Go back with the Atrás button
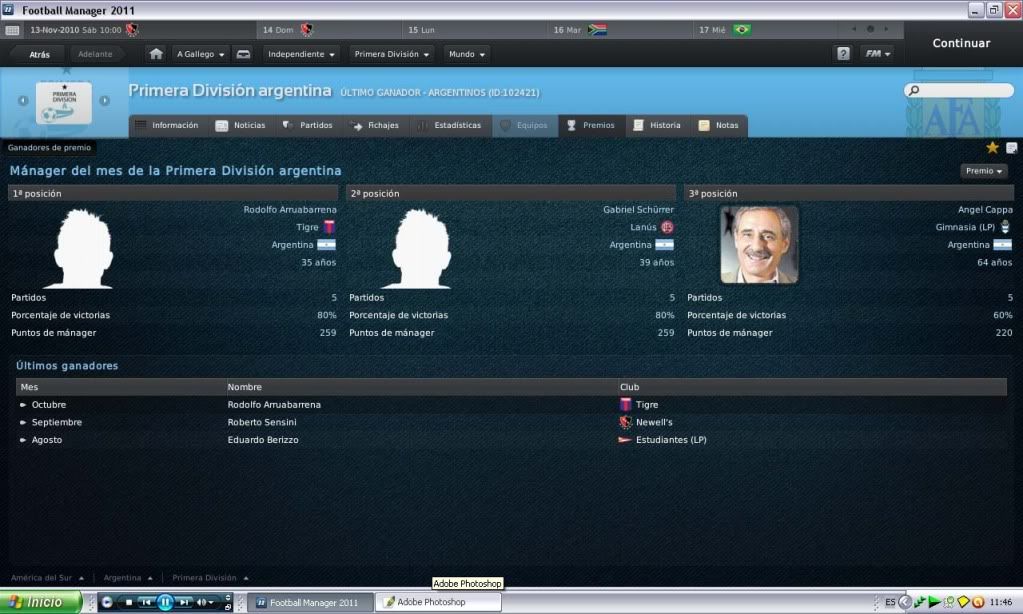1023x614 pixels. coord(39,54)
